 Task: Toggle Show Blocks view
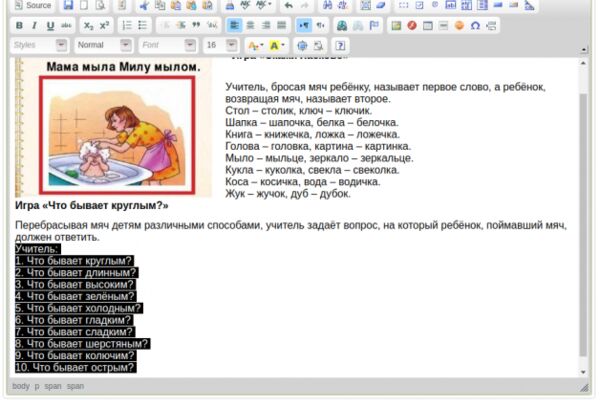point(318,46)
